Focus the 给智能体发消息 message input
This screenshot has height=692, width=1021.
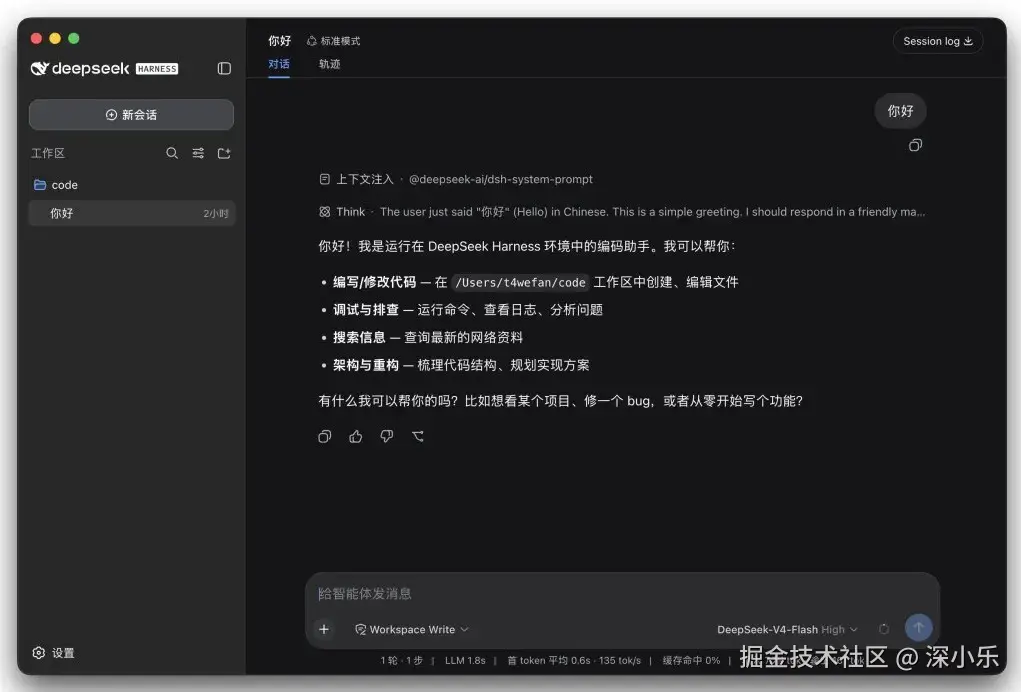coord(622,594)
